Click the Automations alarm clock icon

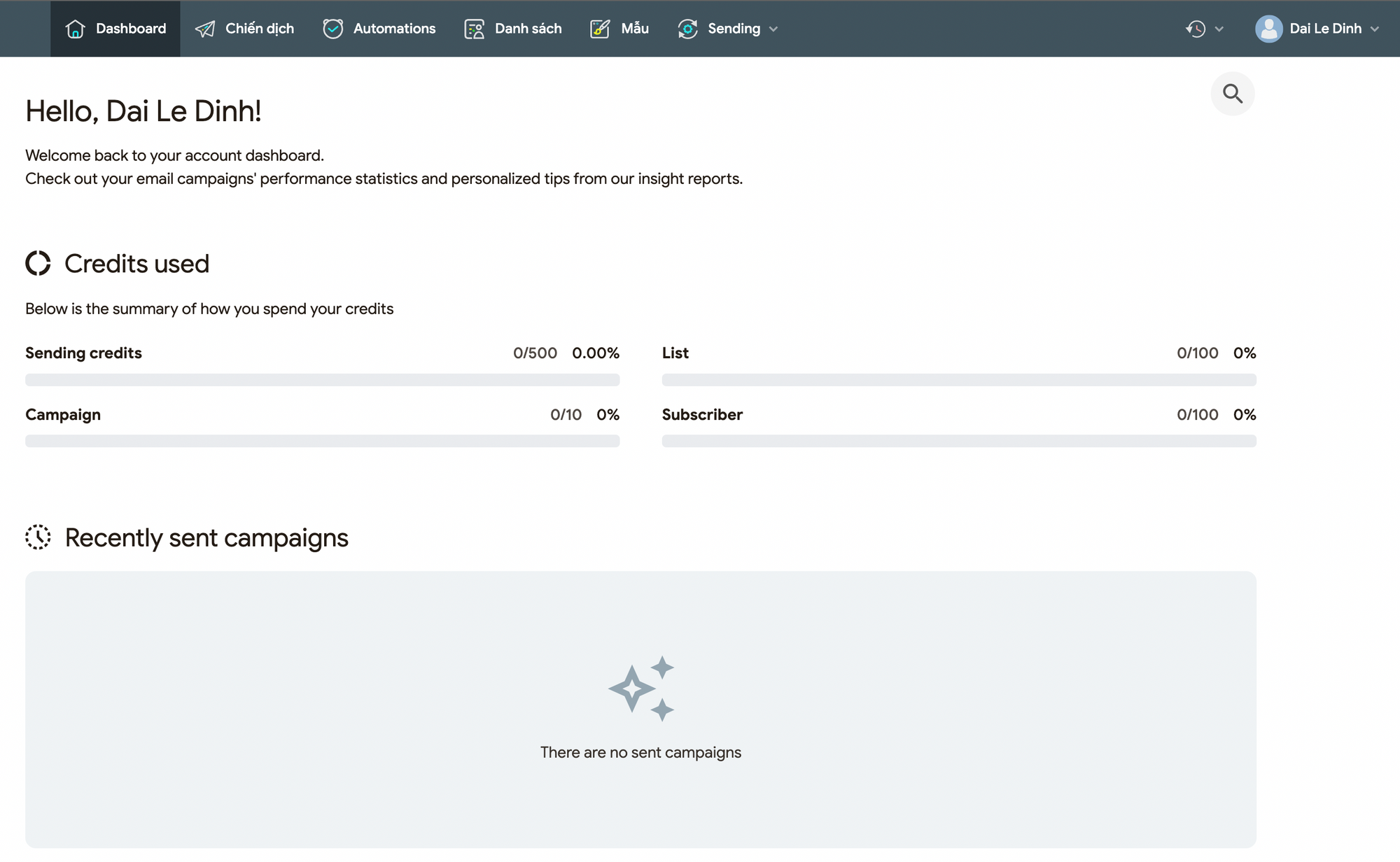pyautogui.click(x=333, y=29)
